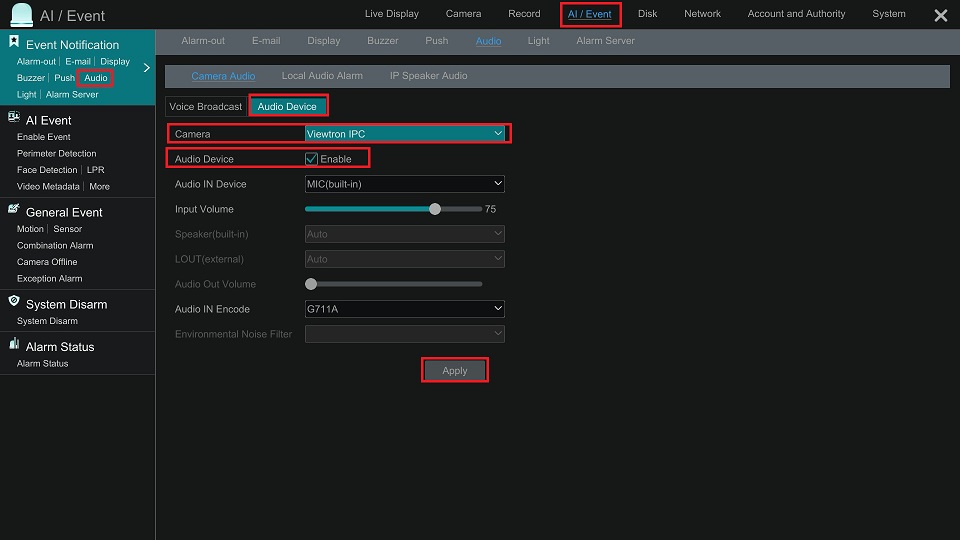Click Alarm Server link in the sidebar
960x540 pixels.
72,94
